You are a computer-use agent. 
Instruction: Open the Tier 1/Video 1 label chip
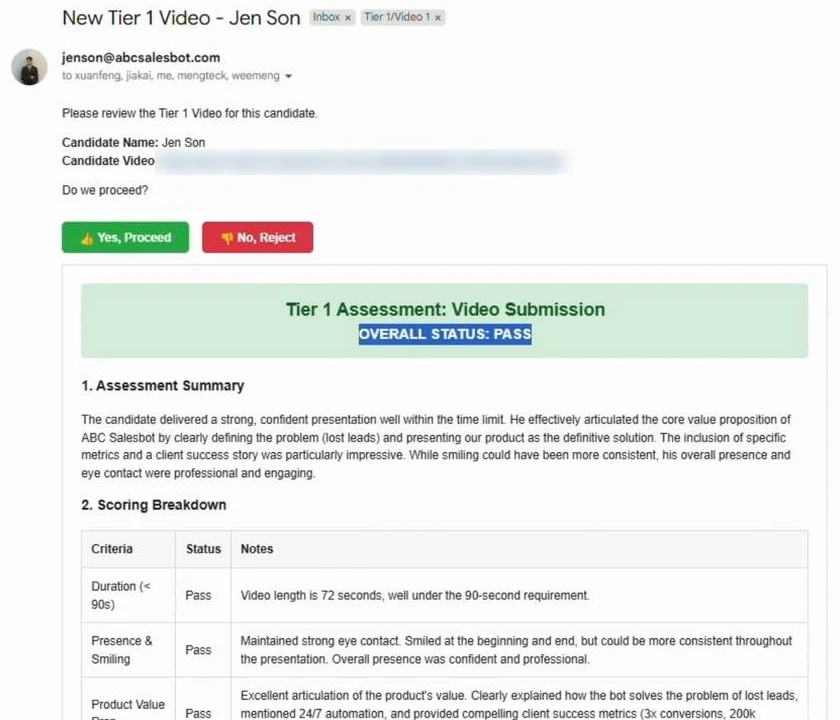(397, 17)
